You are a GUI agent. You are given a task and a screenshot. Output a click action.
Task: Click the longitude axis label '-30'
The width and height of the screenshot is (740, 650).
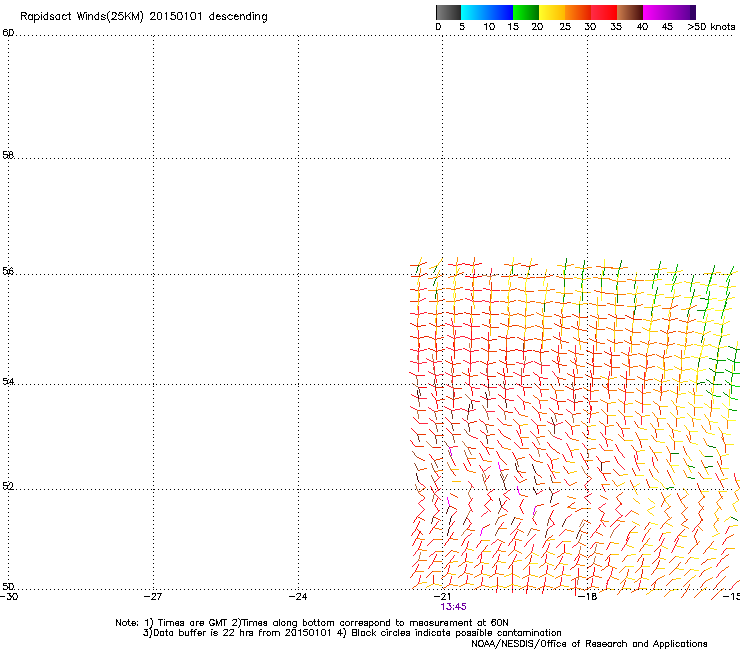click(x=9, y=597)
